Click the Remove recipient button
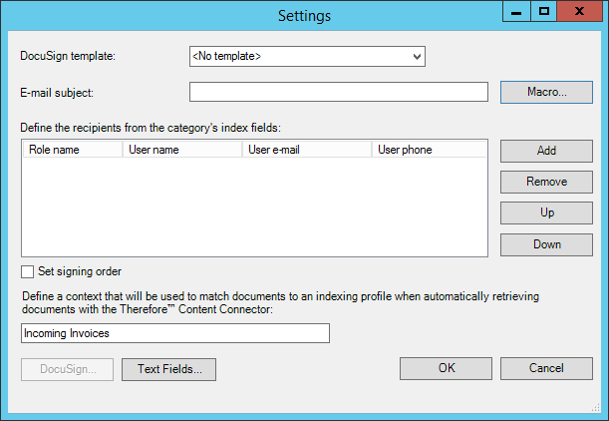 (x=546, y=182)
